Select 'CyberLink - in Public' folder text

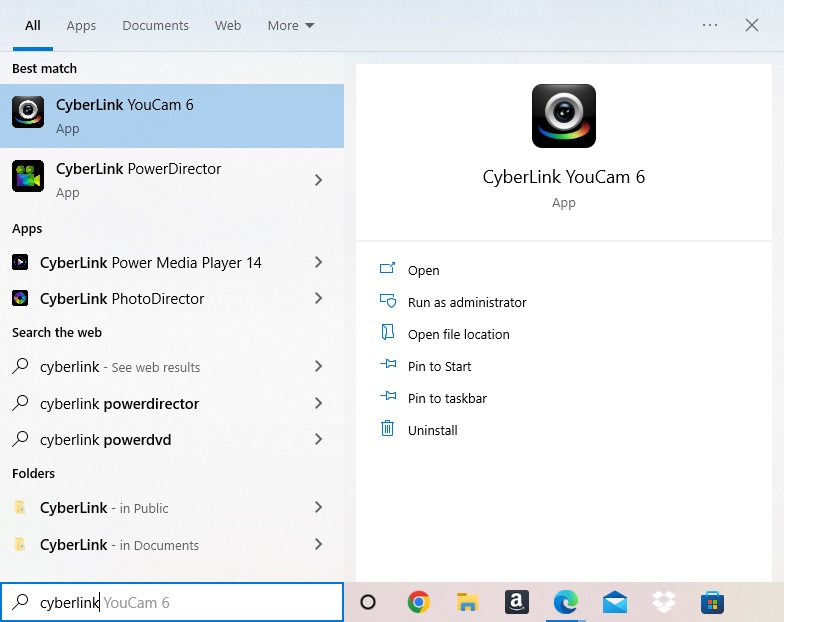point(104,508)
